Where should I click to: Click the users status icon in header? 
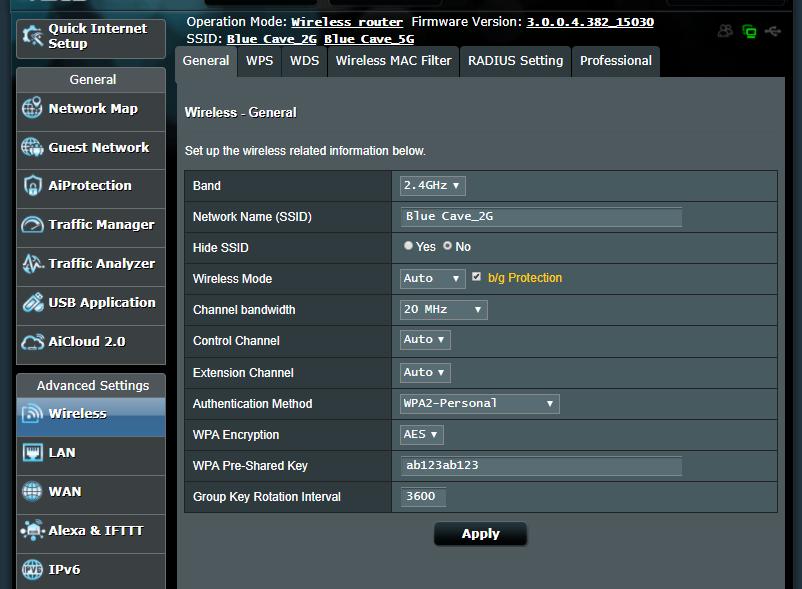coord(725,31)
